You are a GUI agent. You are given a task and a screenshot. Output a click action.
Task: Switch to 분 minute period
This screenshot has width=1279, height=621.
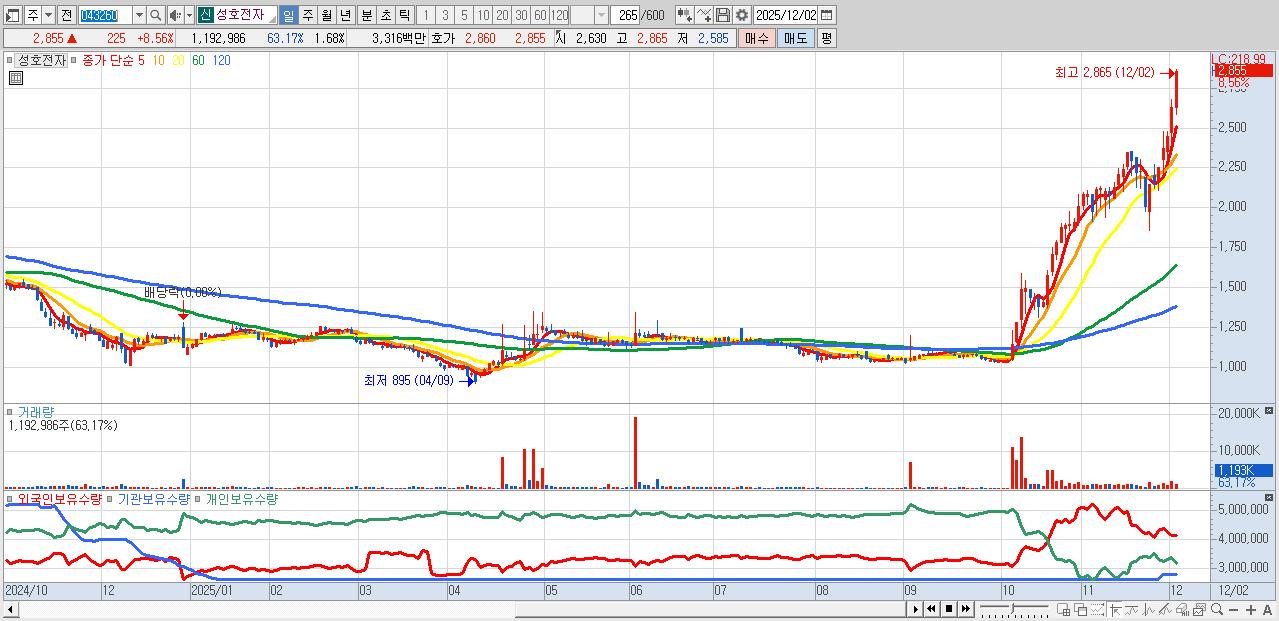tap(367, 15)
